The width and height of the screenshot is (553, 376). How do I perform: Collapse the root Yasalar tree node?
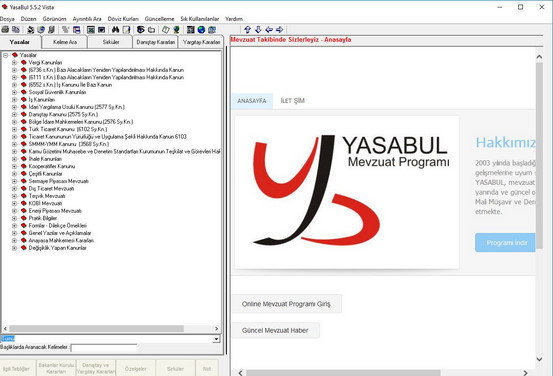pyautogui.click(x=6, y=55)
